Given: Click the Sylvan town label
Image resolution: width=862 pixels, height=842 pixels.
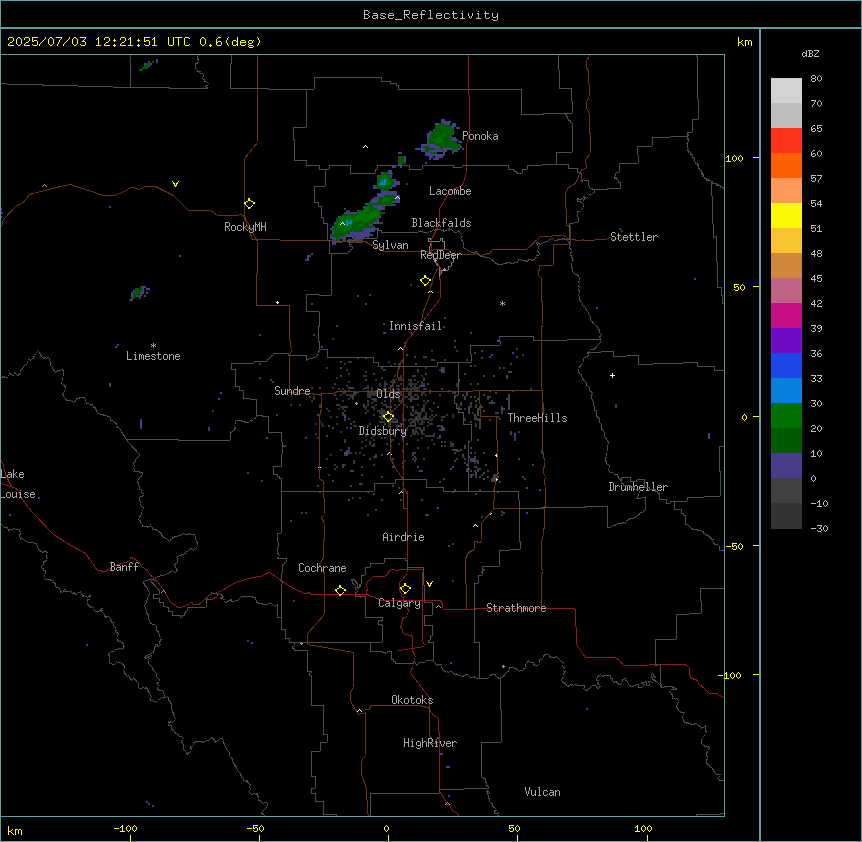Looking at the screenshot, I should pyautogui.click(x=390, y=245).
